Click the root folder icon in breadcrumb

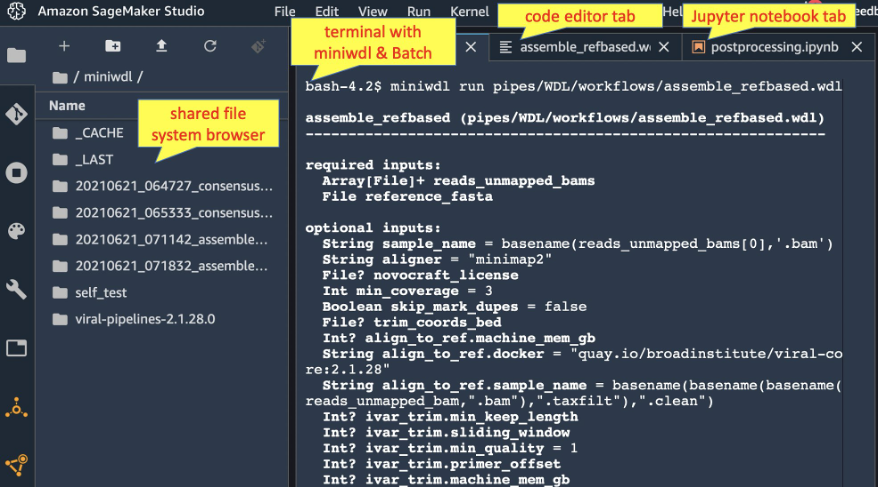(59, 77)
